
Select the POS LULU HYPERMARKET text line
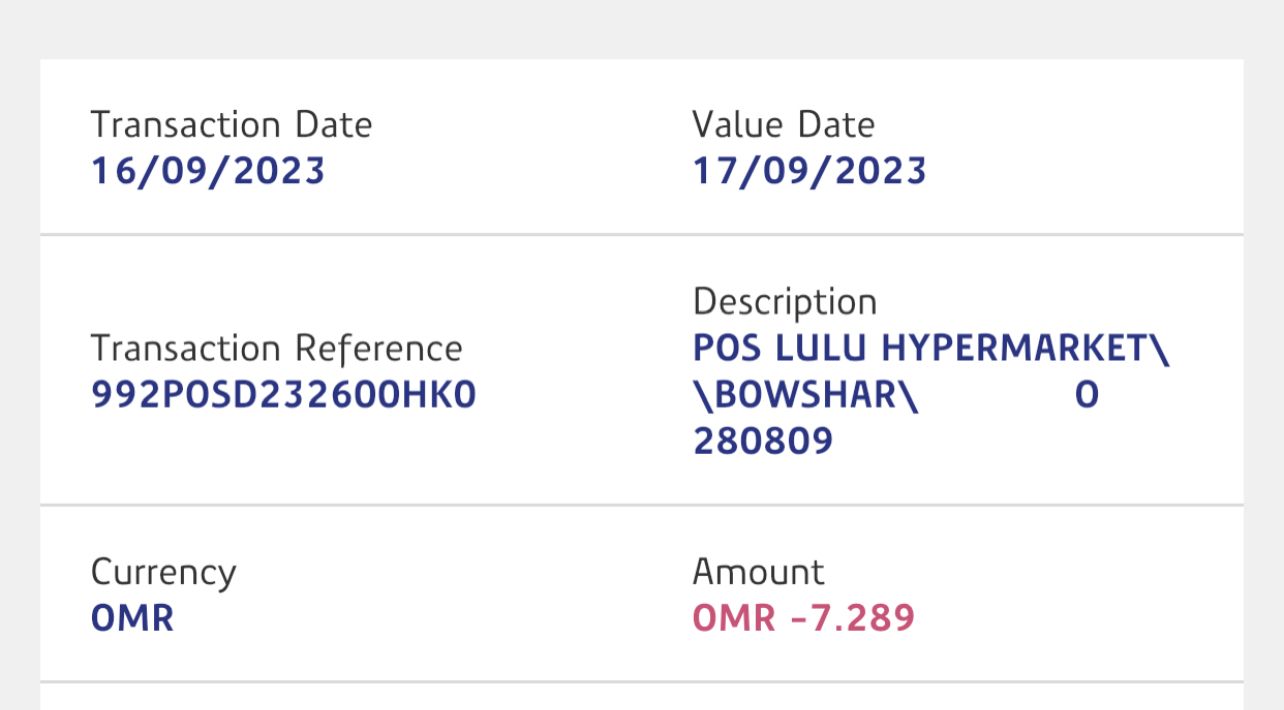pyautogui.click(x=930, y=348)
